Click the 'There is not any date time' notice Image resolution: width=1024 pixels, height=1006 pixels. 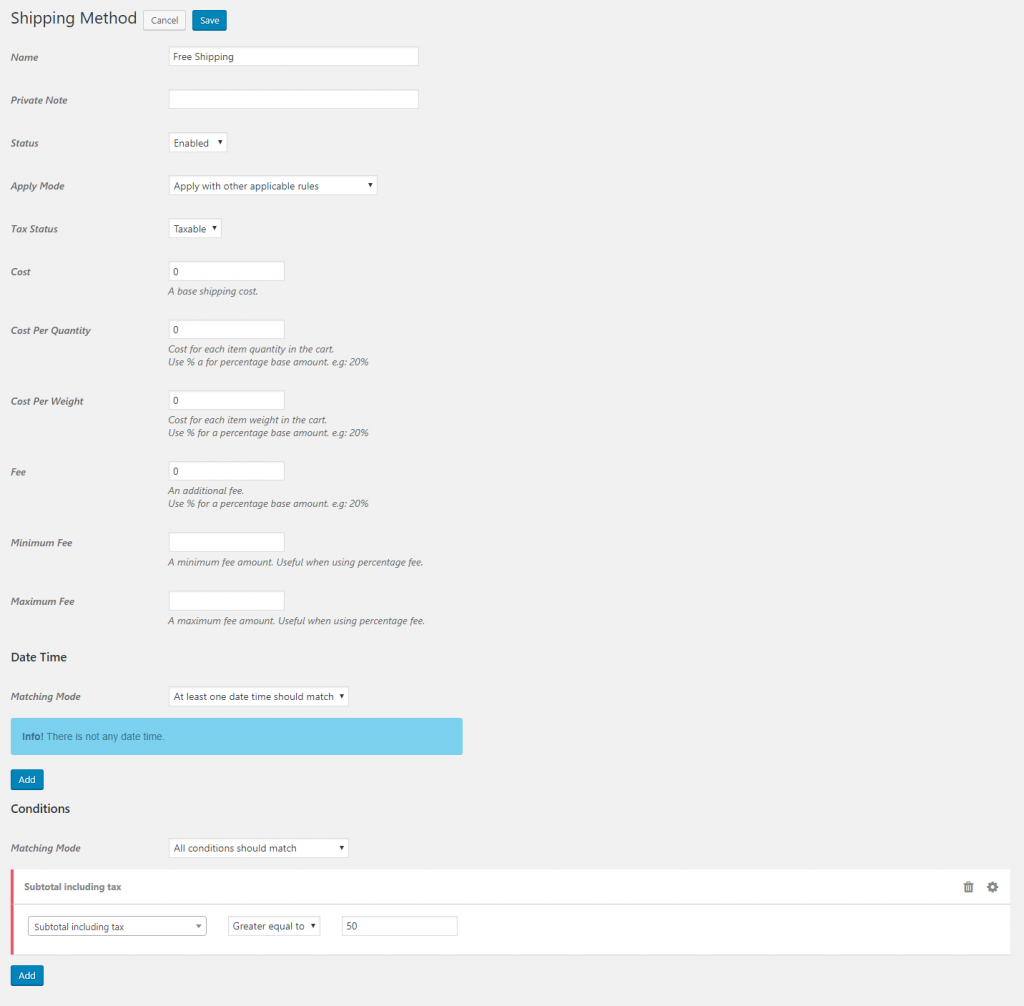coord(236,736)
